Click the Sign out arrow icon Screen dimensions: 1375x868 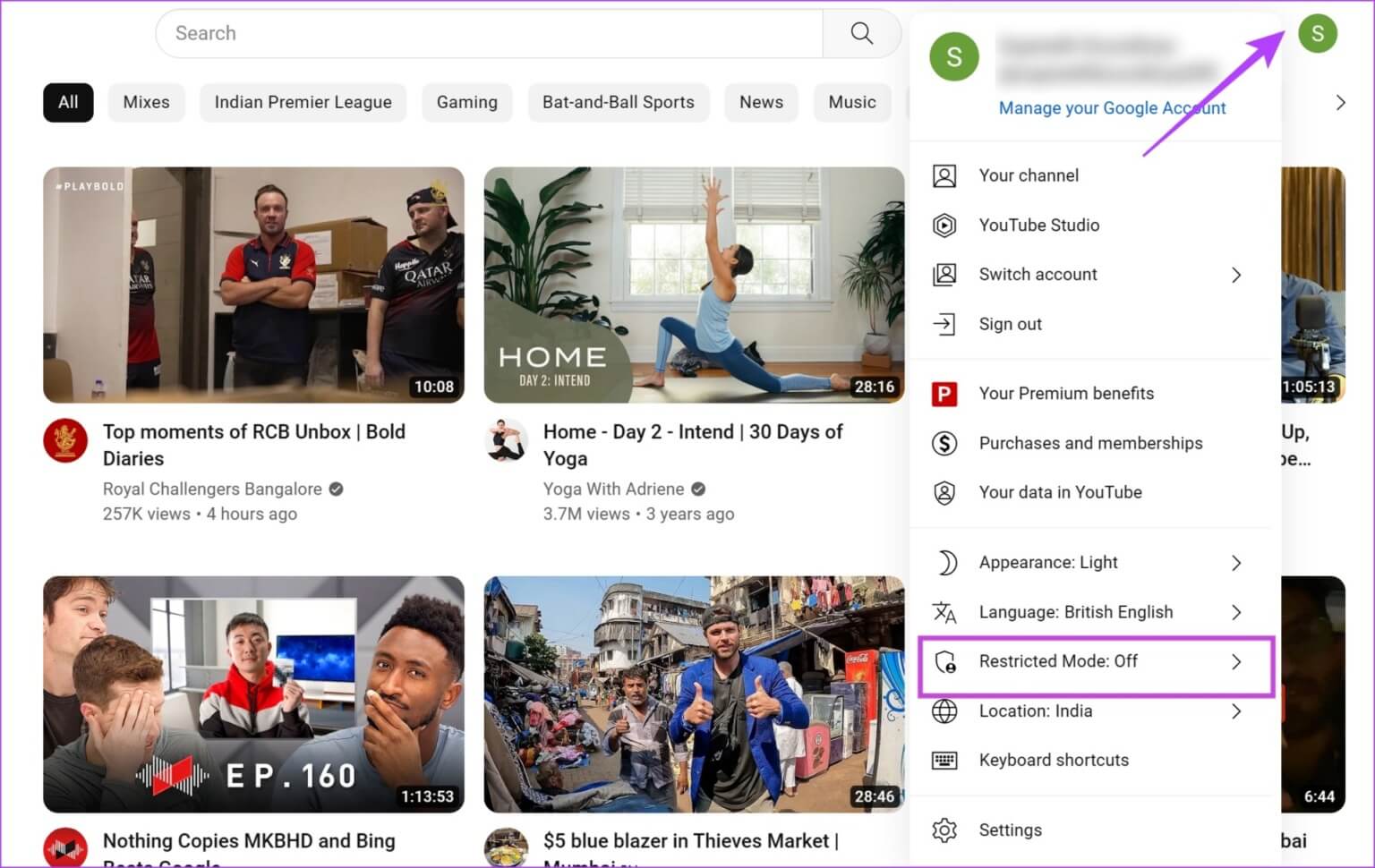pyautogui.click(x=944, y=324)
